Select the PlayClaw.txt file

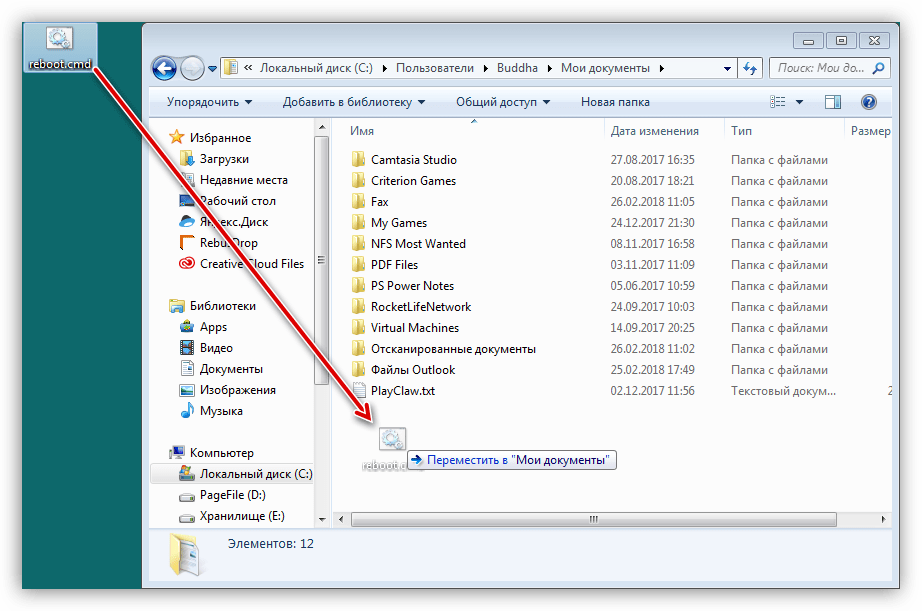click(x=402, y=391)
